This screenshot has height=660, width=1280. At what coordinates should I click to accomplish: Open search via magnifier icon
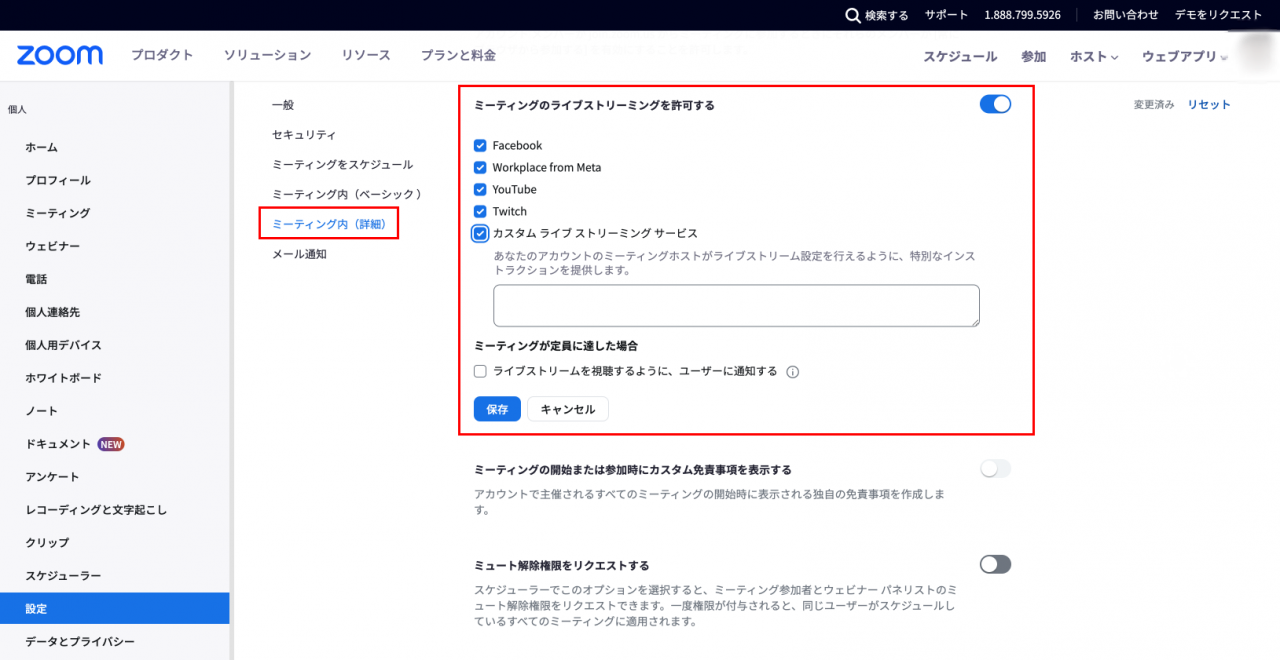(852, 15)
